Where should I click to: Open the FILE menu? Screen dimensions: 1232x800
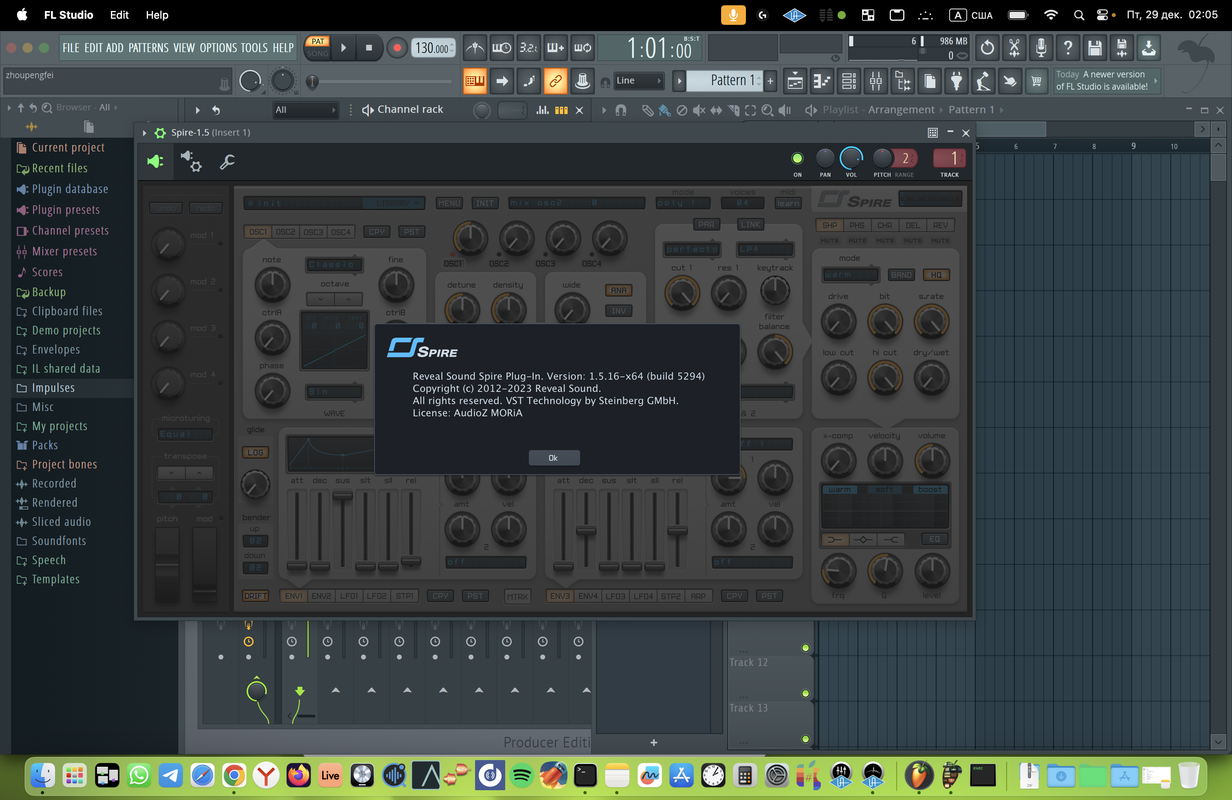(70, 47)
